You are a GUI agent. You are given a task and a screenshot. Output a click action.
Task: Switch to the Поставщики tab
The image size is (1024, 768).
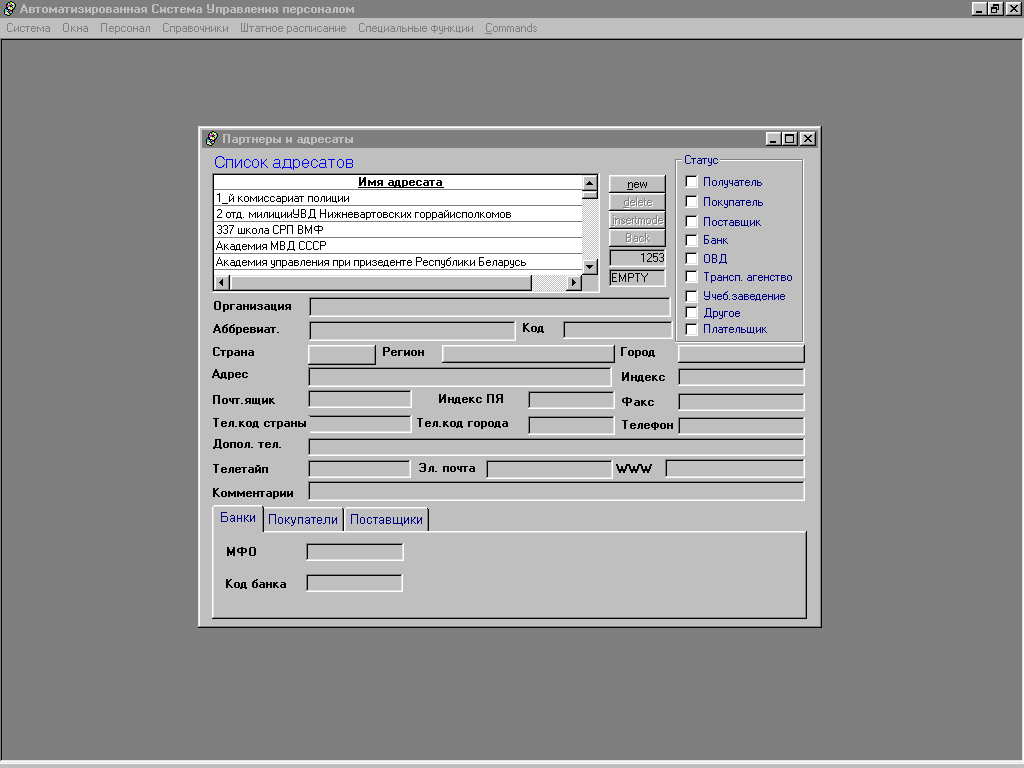(x=387, y=520)
